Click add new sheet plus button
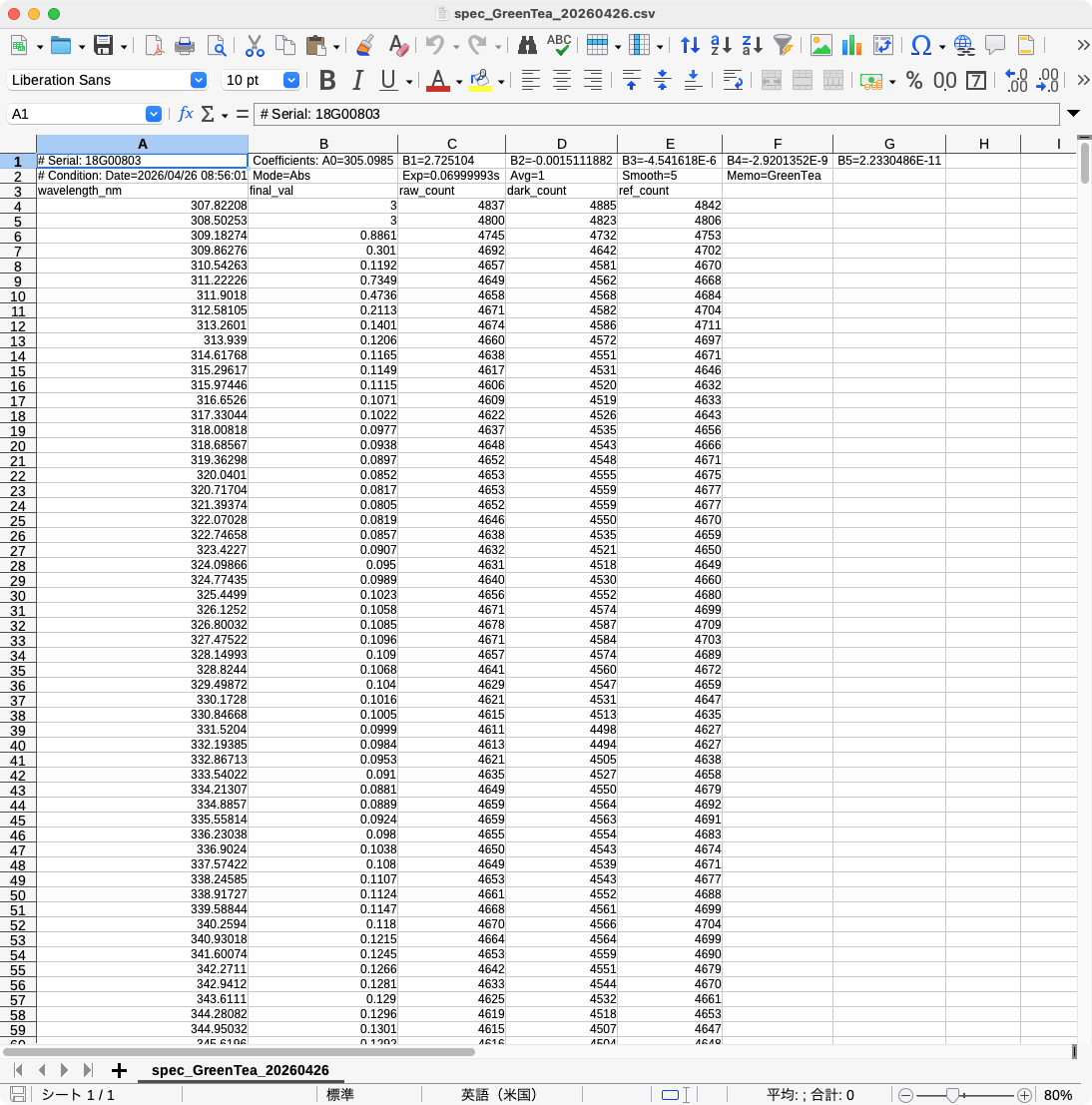The image size is (1092, 1105). click(x=119, y=1070)
